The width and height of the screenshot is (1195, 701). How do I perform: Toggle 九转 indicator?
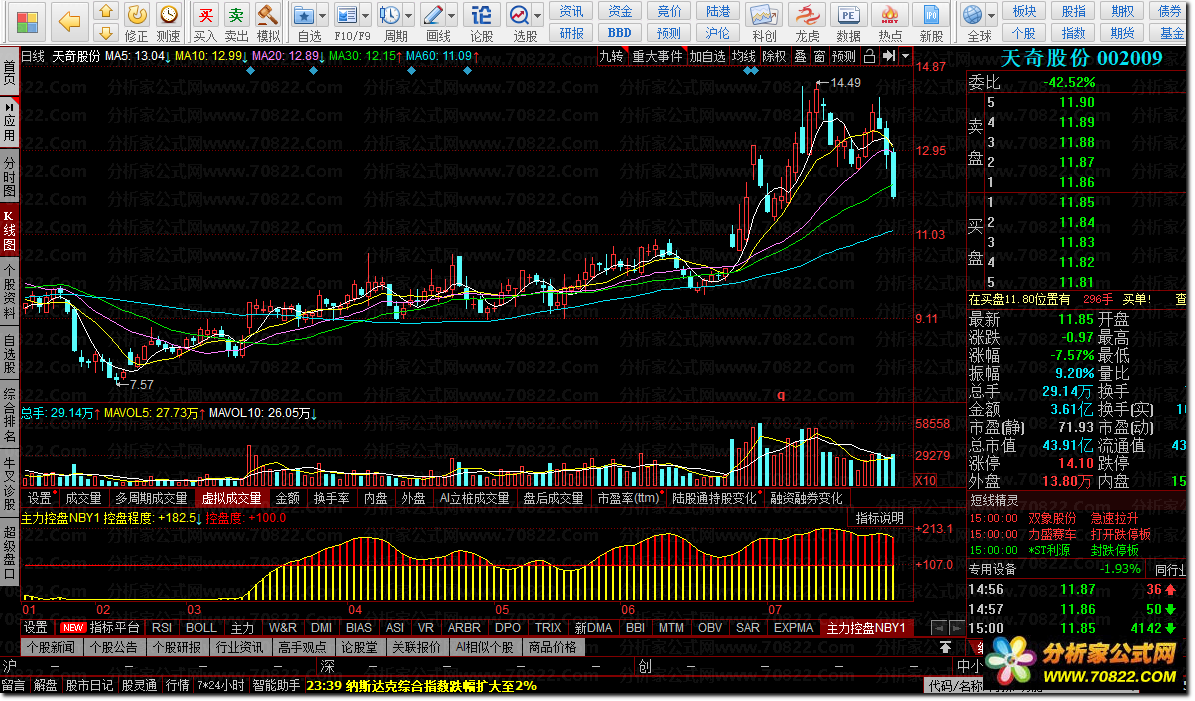point(611,56)
